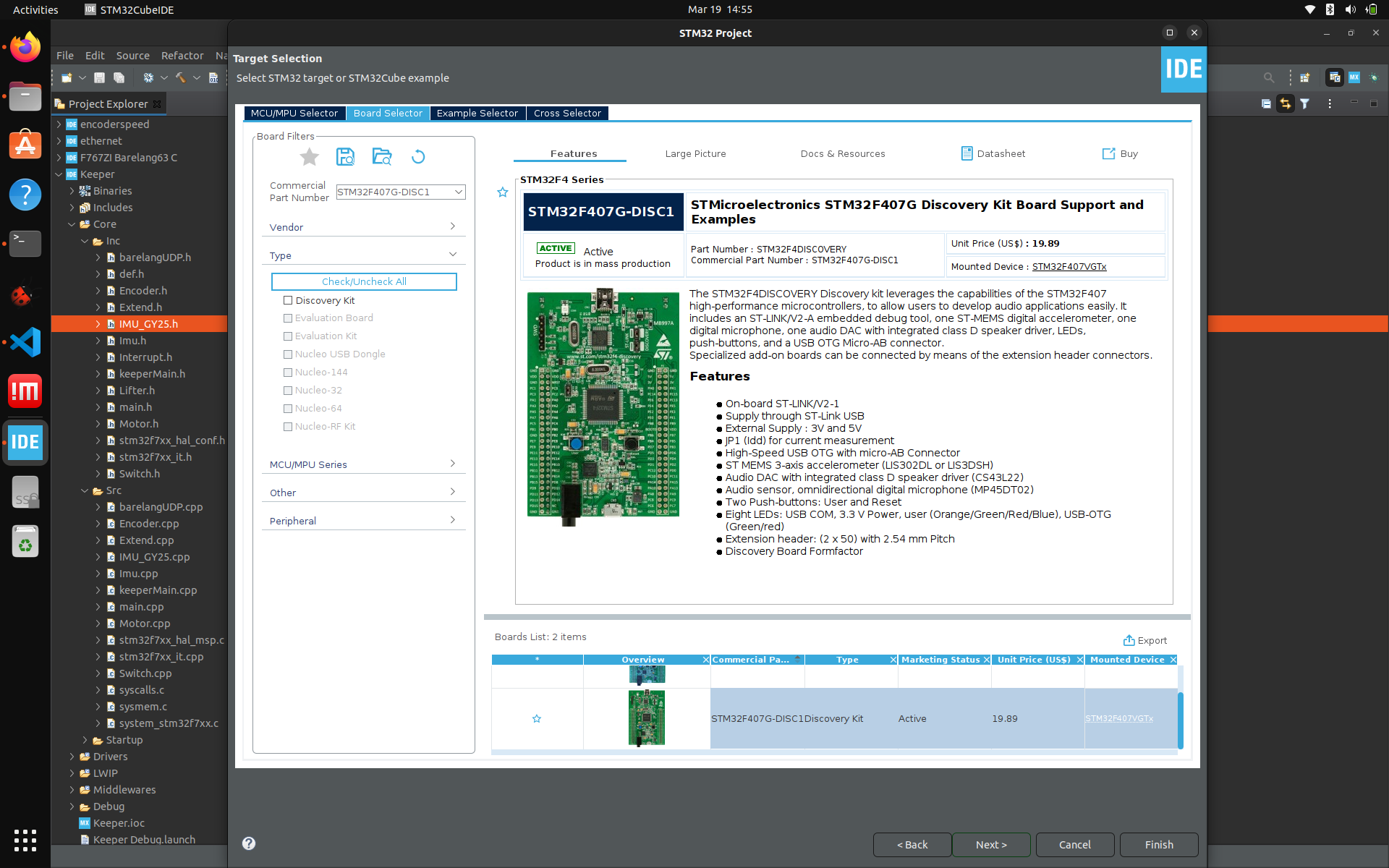Image resolution: width=1389 pixels, height=868 pixels.
Task: Click the Cancel button
Action: [1075, 844]
